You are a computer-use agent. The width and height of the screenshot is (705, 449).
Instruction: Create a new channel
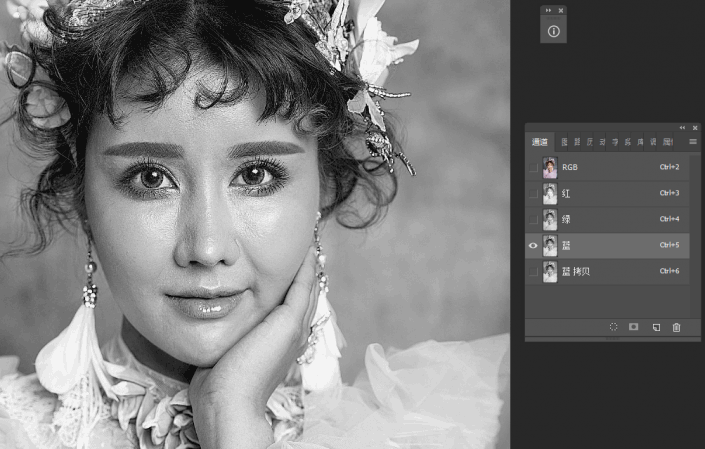656,327
